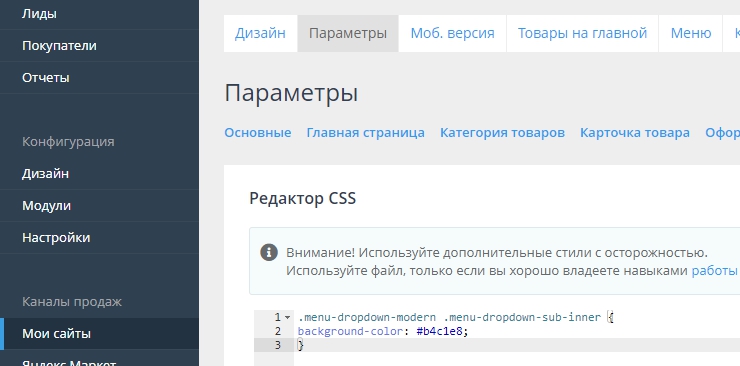Follow the 'работы' link in warning

click(x=715, y=271)
